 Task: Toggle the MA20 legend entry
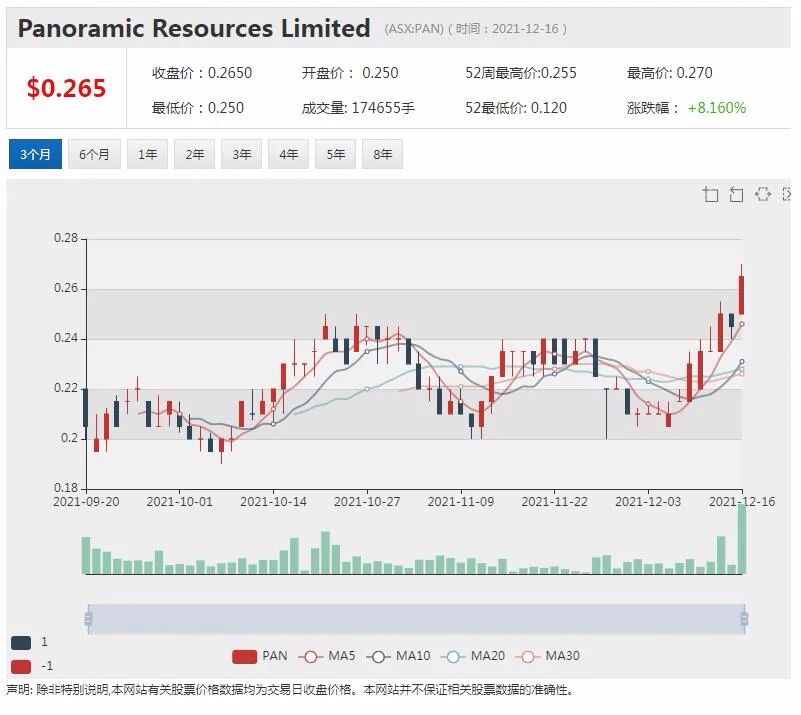click(473, 656)
